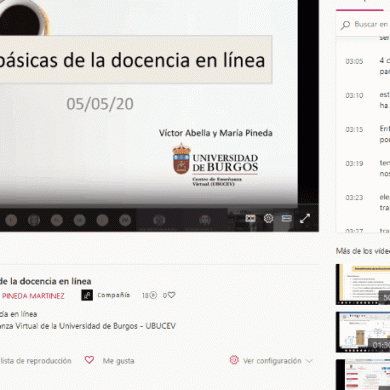Click the Compañía label
This screenshot has width=390, height=390.
tap(113, 295)
